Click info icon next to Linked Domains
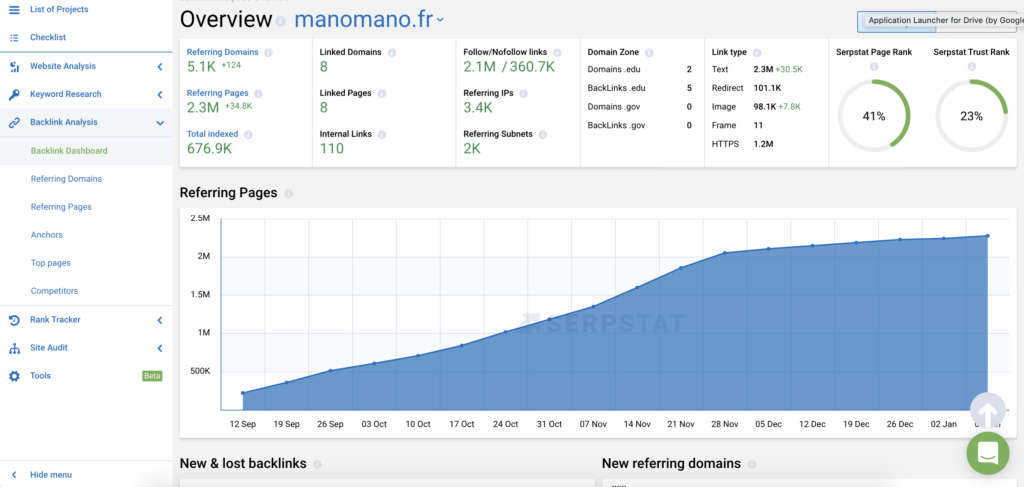The image size is (1024, 487). click(x=392, y=52)
